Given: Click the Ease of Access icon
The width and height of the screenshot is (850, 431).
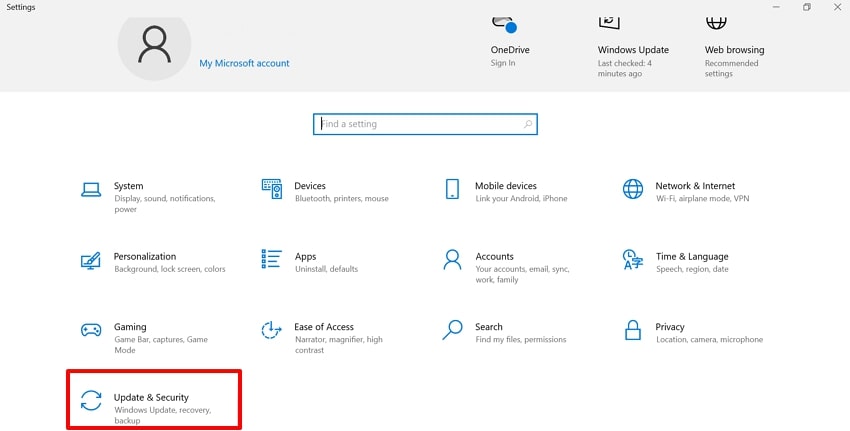Looking at the screenshot, I should (271, 330).
